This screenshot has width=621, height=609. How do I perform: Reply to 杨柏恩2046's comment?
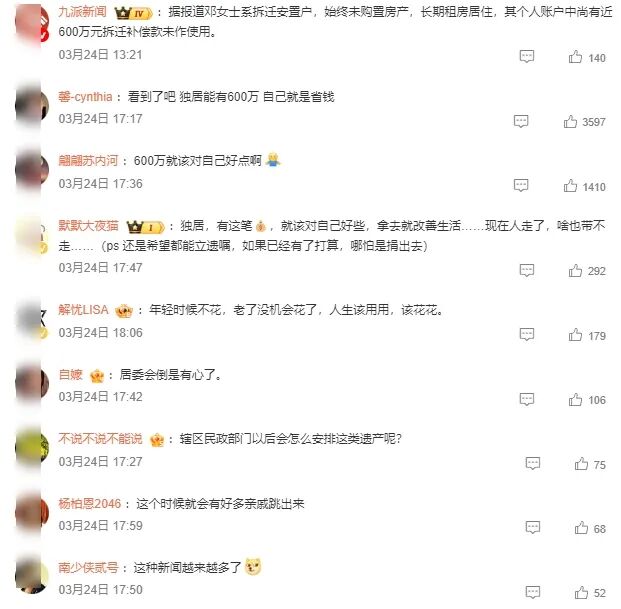click(533, 527)
